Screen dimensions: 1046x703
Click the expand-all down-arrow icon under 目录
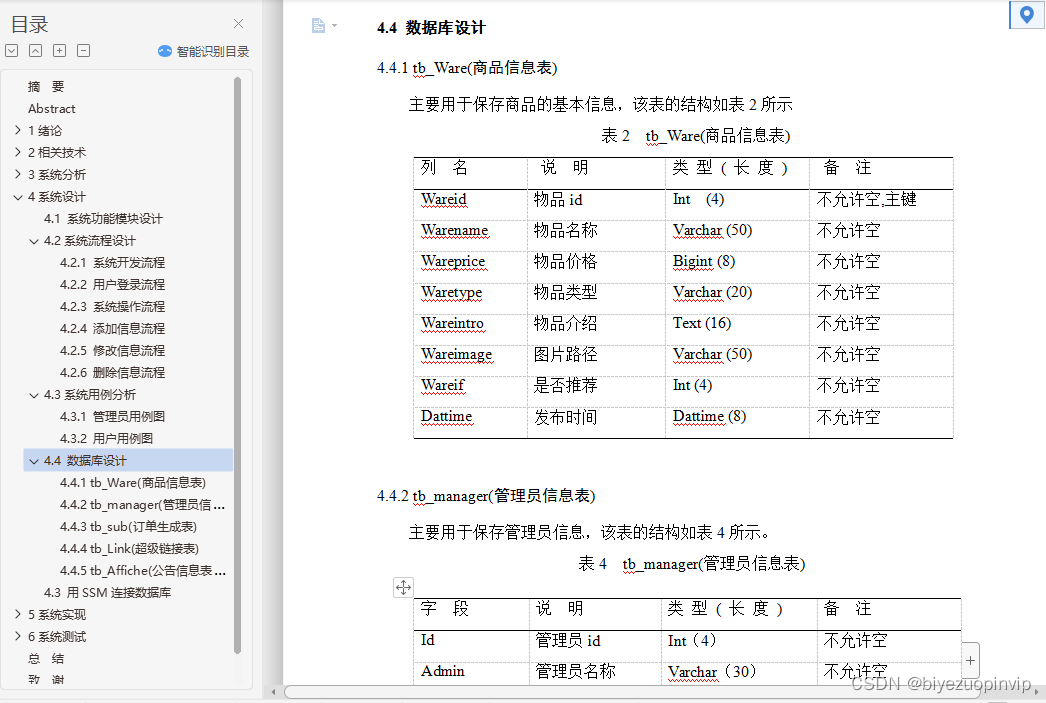(x=11, y=51)
